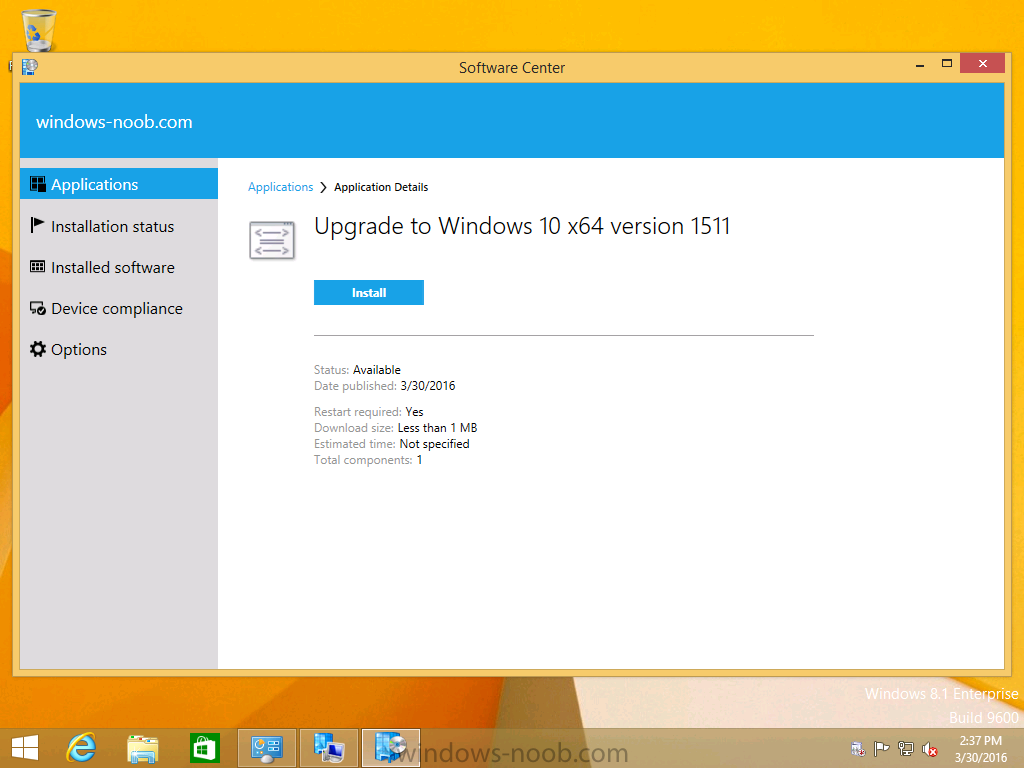The image size is (1024, 768).
Task: Close the Software Center window
Action: [982, 64]
